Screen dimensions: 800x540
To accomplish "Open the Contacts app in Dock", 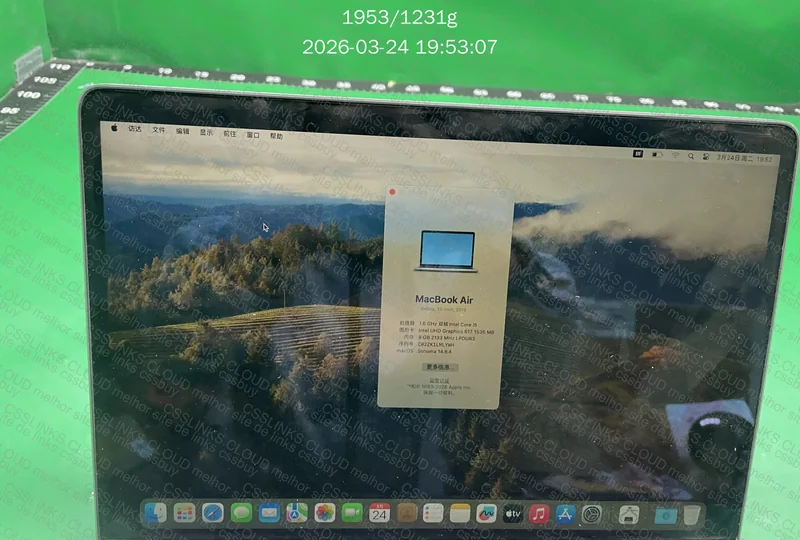I will coord(407,513).
